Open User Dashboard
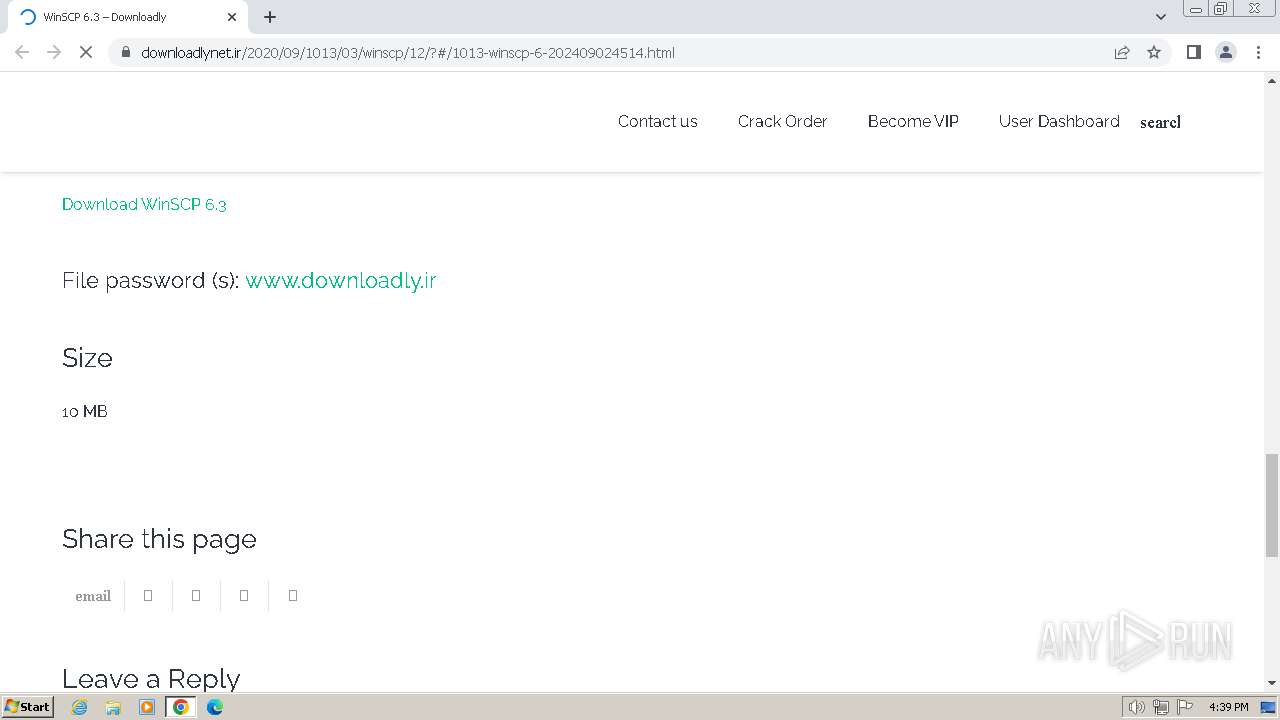1280x720 pixels. [1059, 121]
